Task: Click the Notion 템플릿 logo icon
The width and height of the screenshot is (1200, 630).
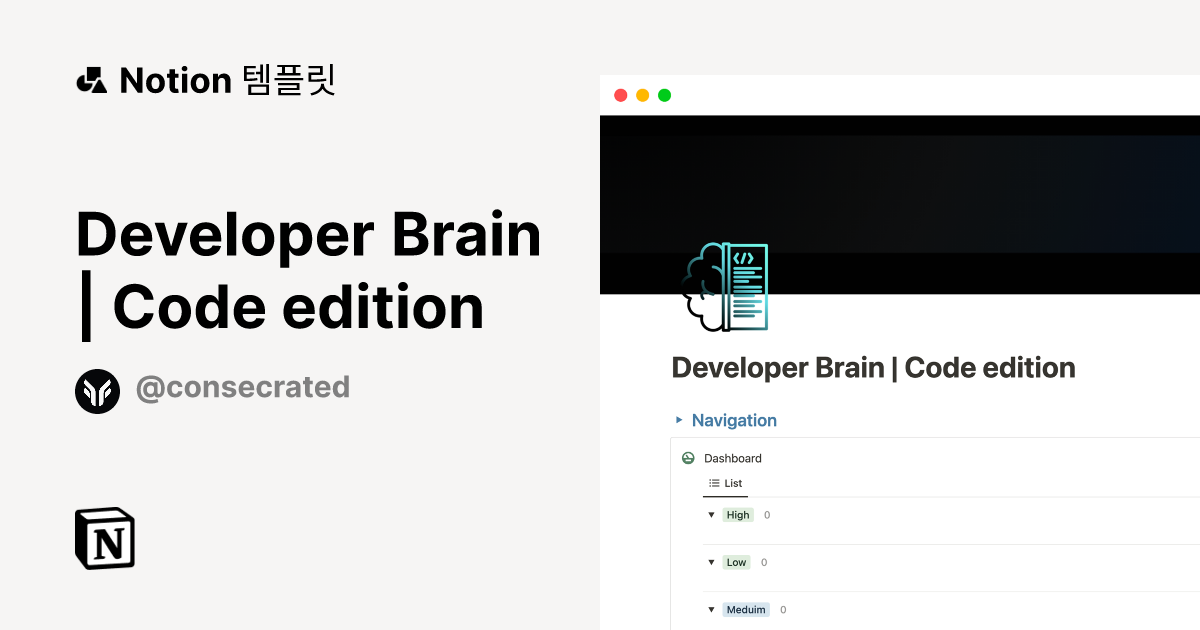Action: click(92, 80)
